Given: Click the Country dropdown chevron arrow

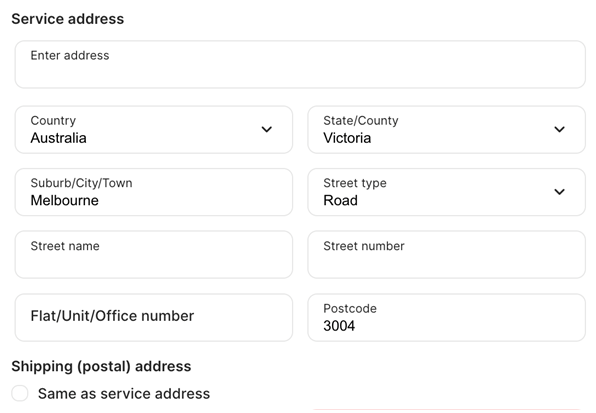Looking at the screenshot, I should pyautogui.click(x=267, y=130).
